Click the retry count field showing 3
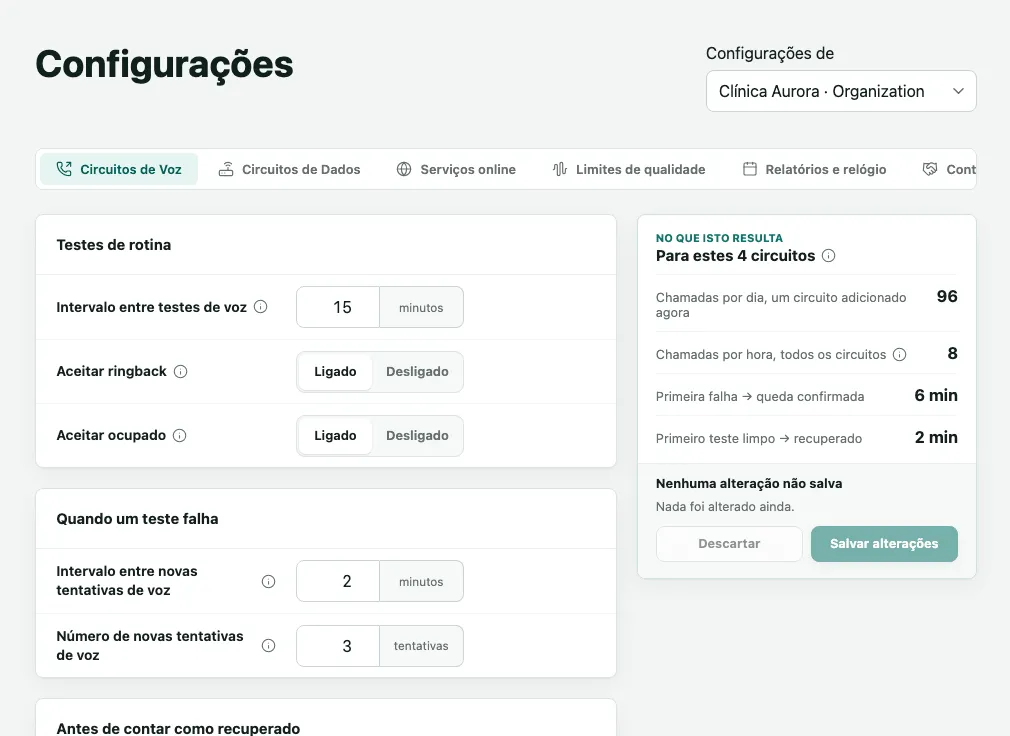The image size is (1010, 736). click(x=339, y=646)
